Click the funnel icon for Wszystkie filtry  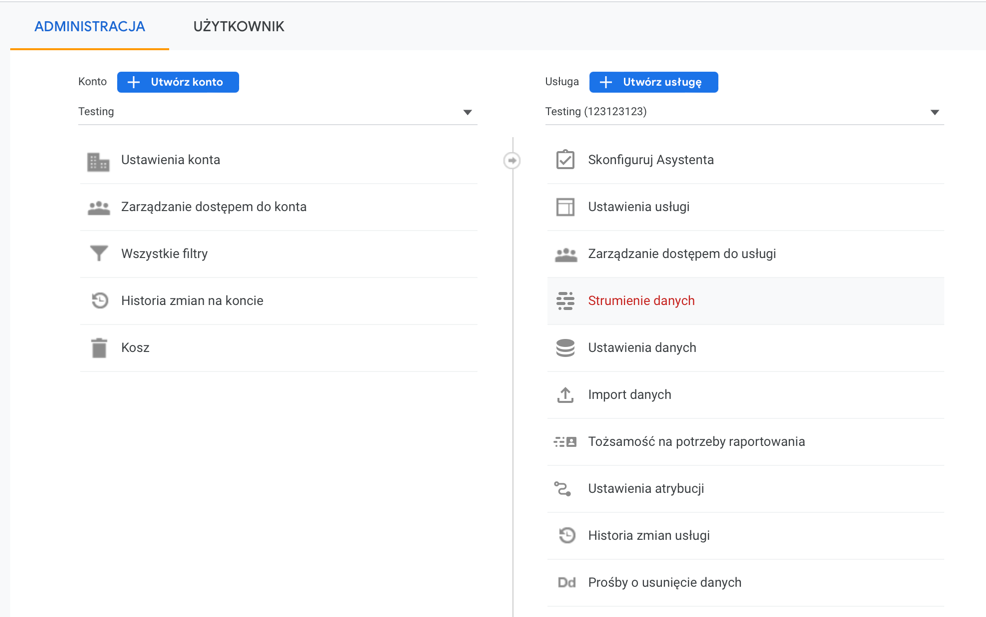[99, 253]
